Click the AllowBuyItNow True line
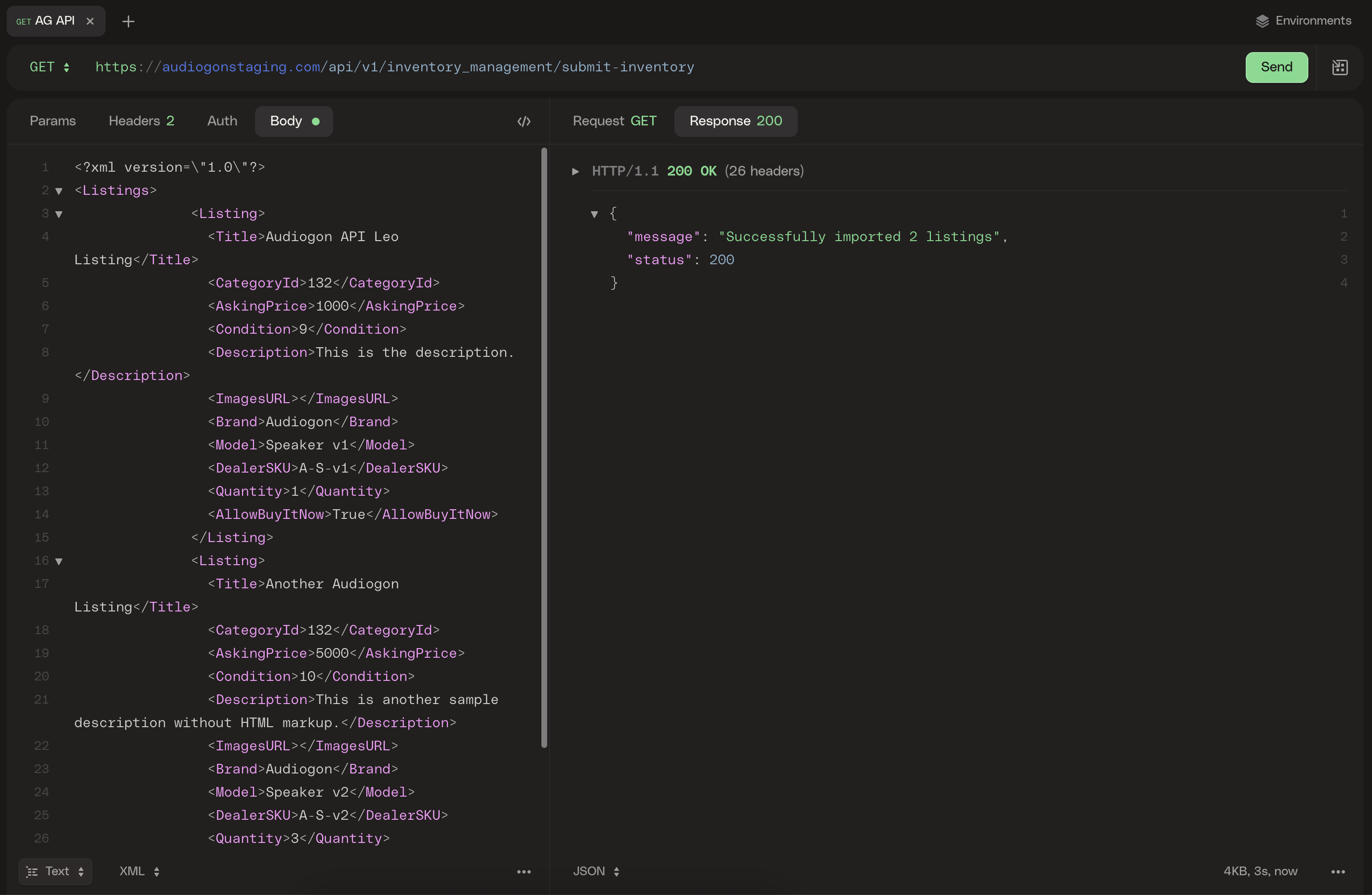Image resolution: width=1372 pixels, height=895 pixels. pyautogui.click(x=353, y=514)
